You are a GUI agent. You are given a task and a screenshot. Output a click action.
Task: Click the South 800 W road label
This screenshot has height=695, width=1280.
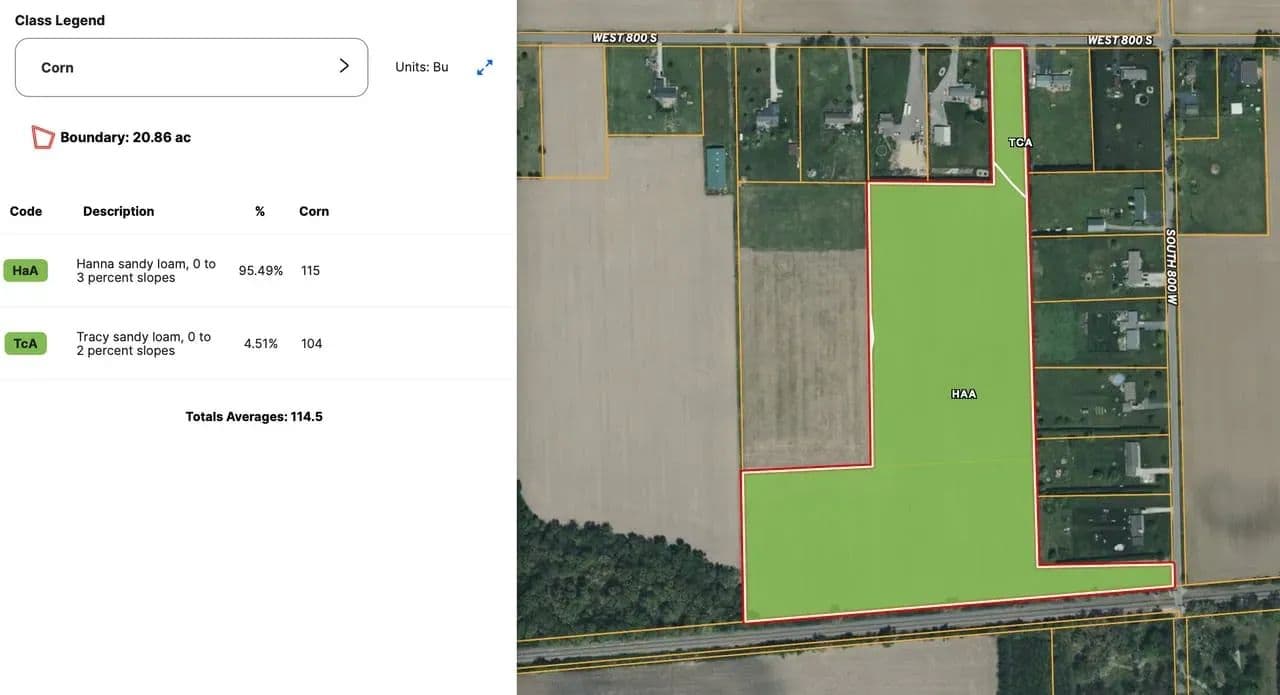[x=1171, y=267]
